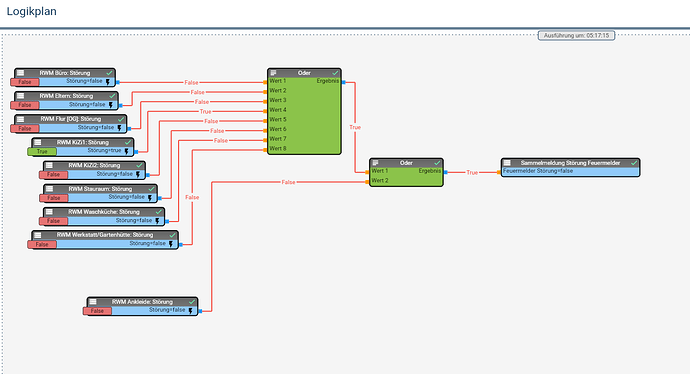
Task: Click check mark on Sammelmeldung Störung Feuermelder node
Action: [x=634, y=163]
